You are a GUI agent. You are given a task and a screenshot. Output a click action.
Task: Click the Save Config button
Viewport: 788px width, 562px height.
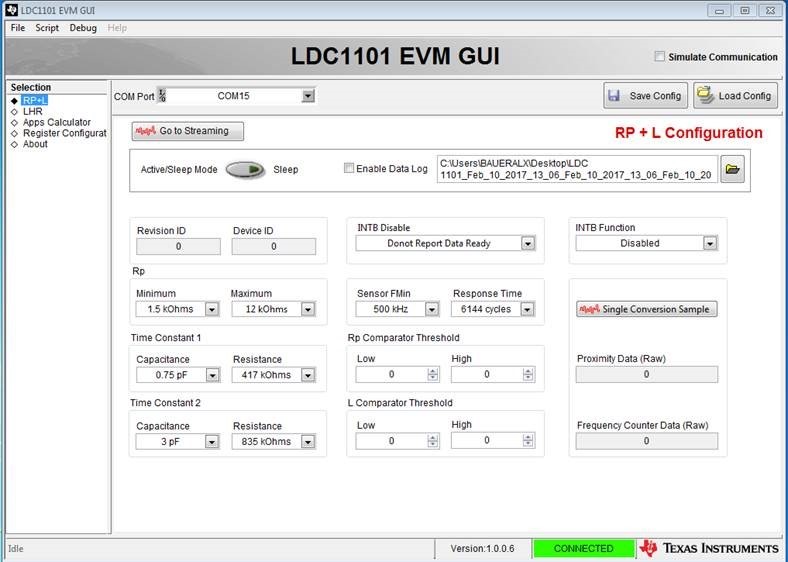pos(645,96)
